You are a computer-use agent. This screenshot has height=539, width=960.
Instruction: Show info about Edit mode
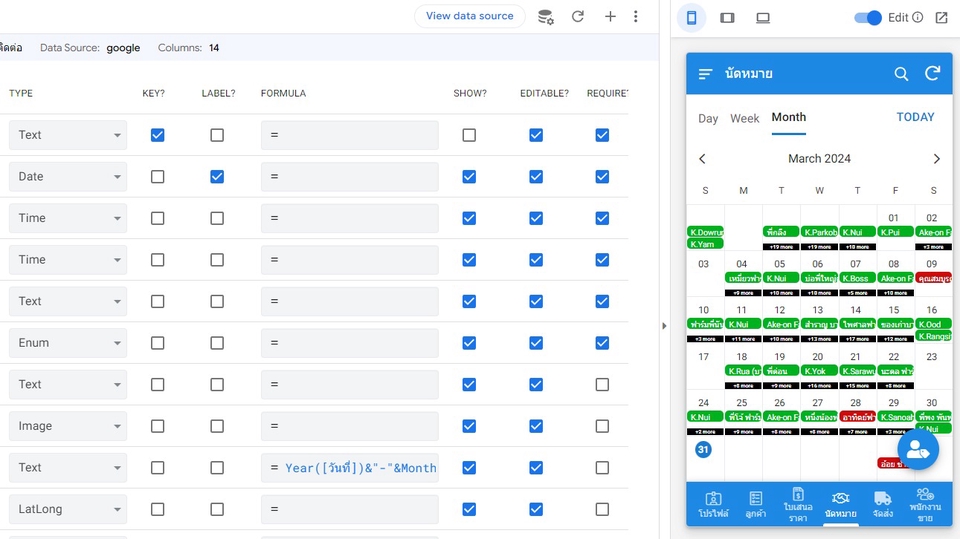coord(917,17)
